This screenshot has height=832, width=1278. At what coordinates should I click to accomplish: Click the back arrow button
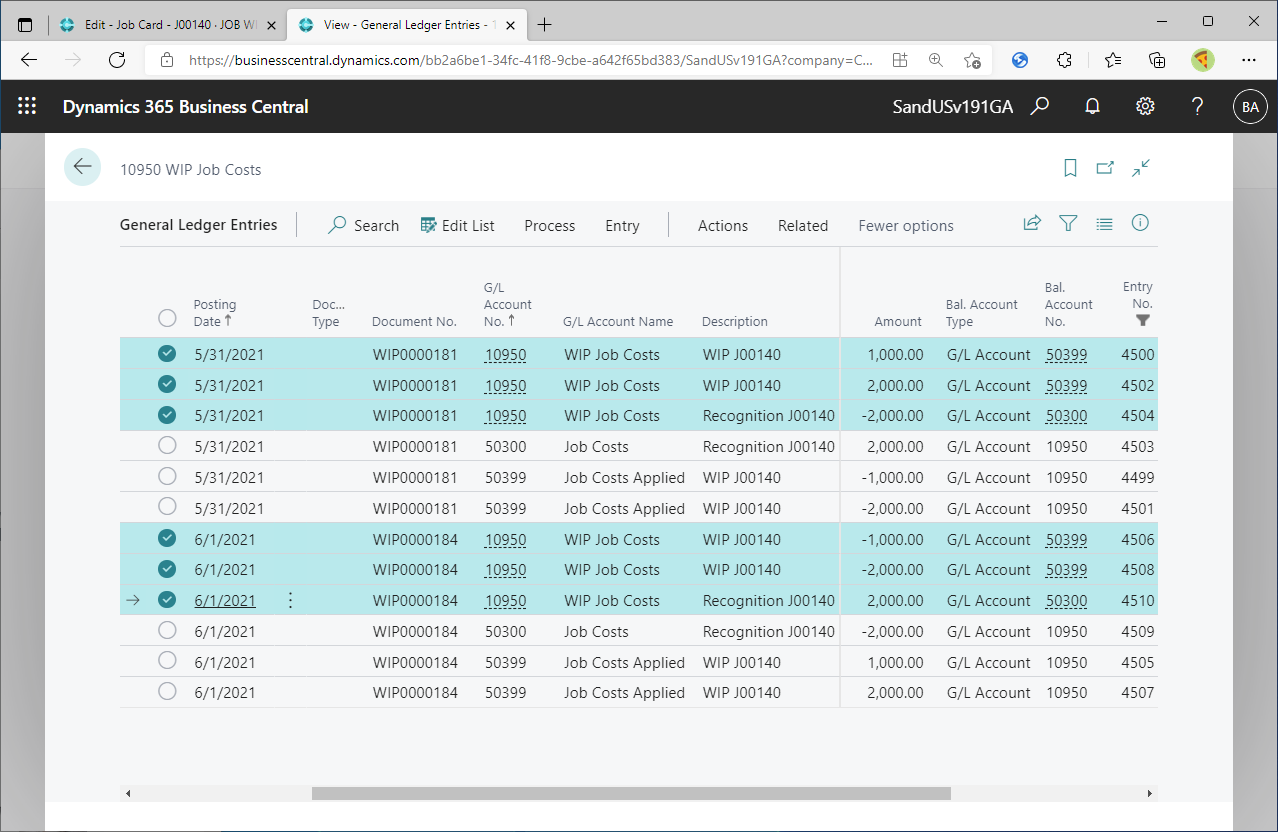pos(82,168)
